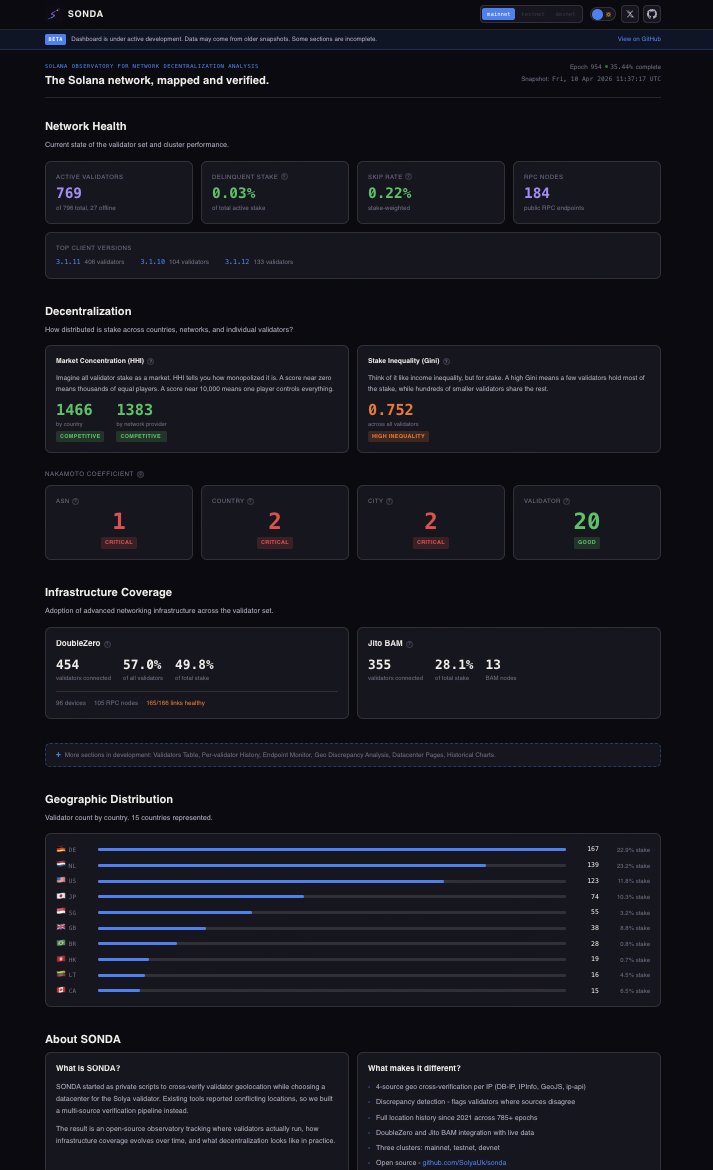
Task: Click client version 3.1.11
Action: pyautogui.click(x=68, y=262)
